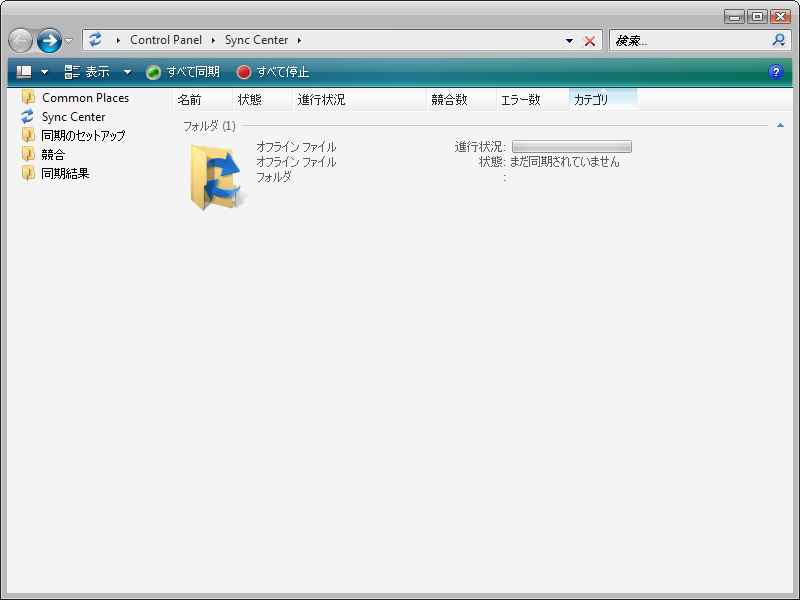
Task: Open the 表示 dropdown arrow
Action: (128, 72)
